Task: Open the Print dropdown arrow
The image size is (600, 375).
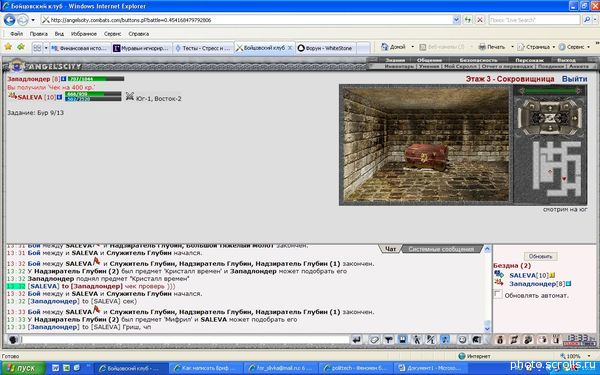Action: click(x=512, y=47)
